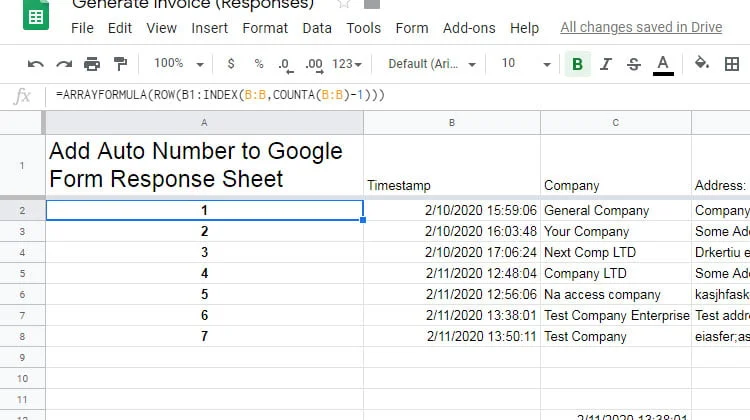Select the General Company cell
The image size is (750, 420).
click(616, 210)
